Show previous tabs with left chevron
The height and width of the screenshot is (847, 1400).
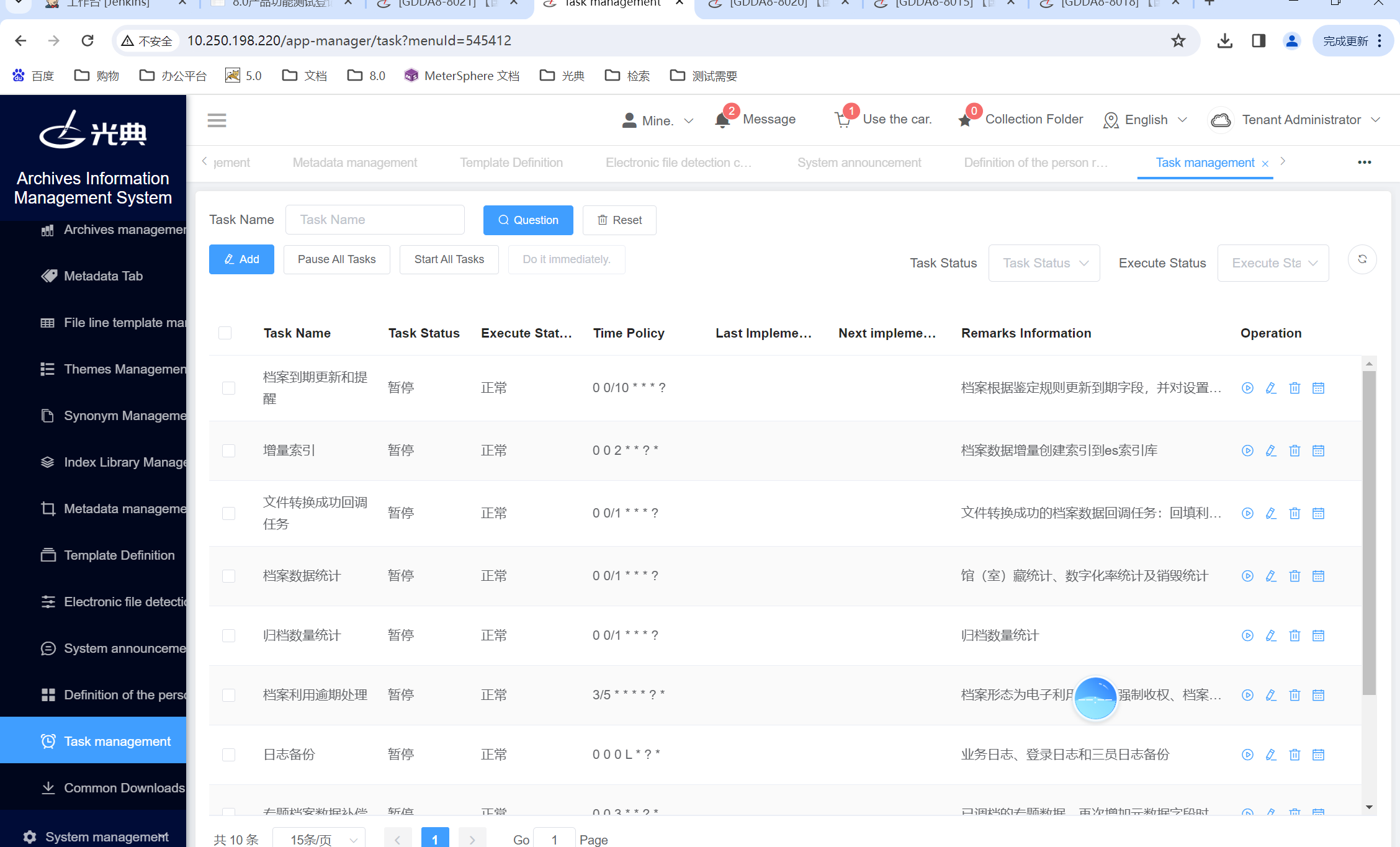[204, 161]
